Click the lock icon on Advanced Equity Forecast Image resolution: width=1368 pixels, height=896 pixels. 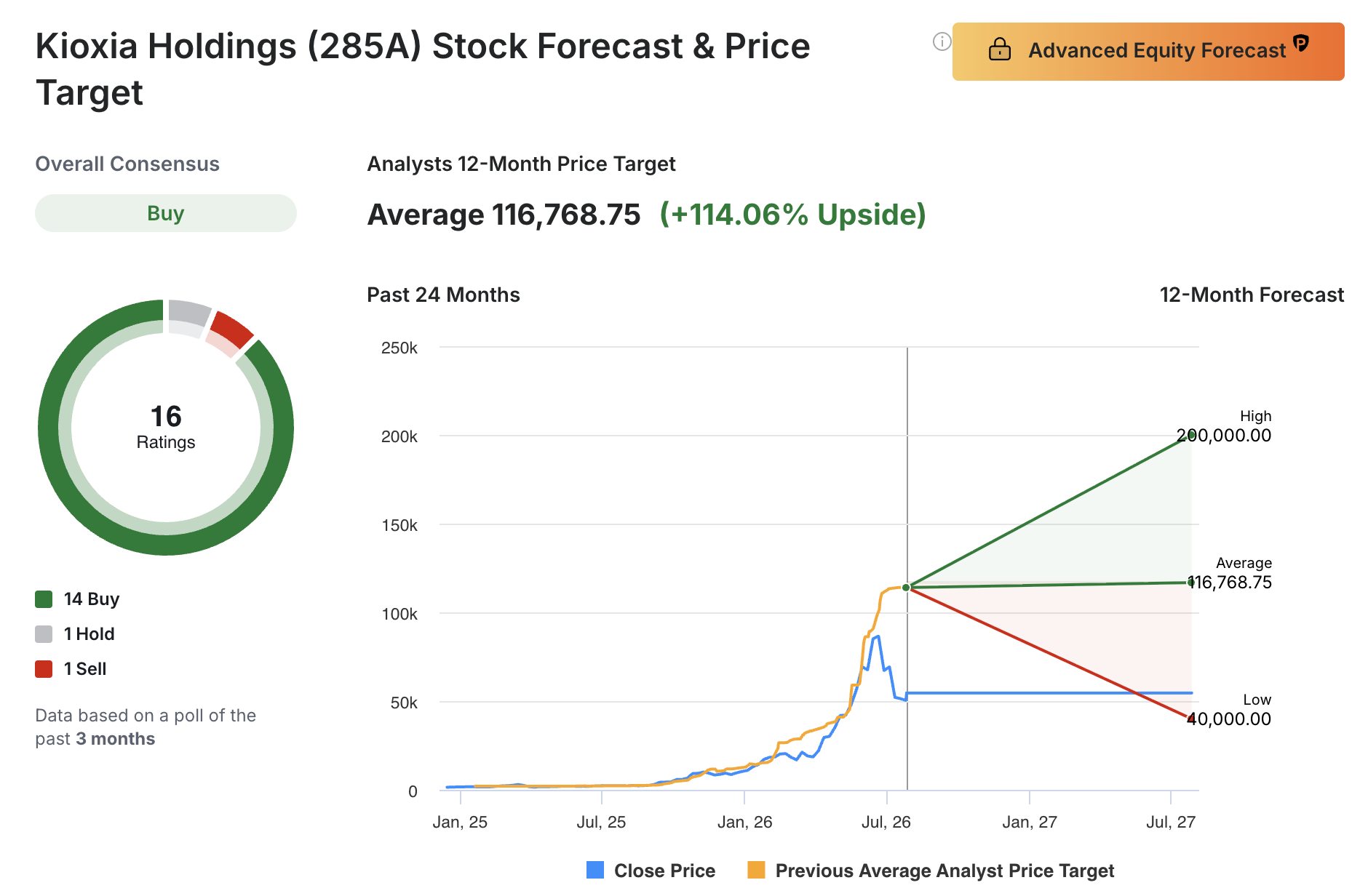(x=1000, y=49)
